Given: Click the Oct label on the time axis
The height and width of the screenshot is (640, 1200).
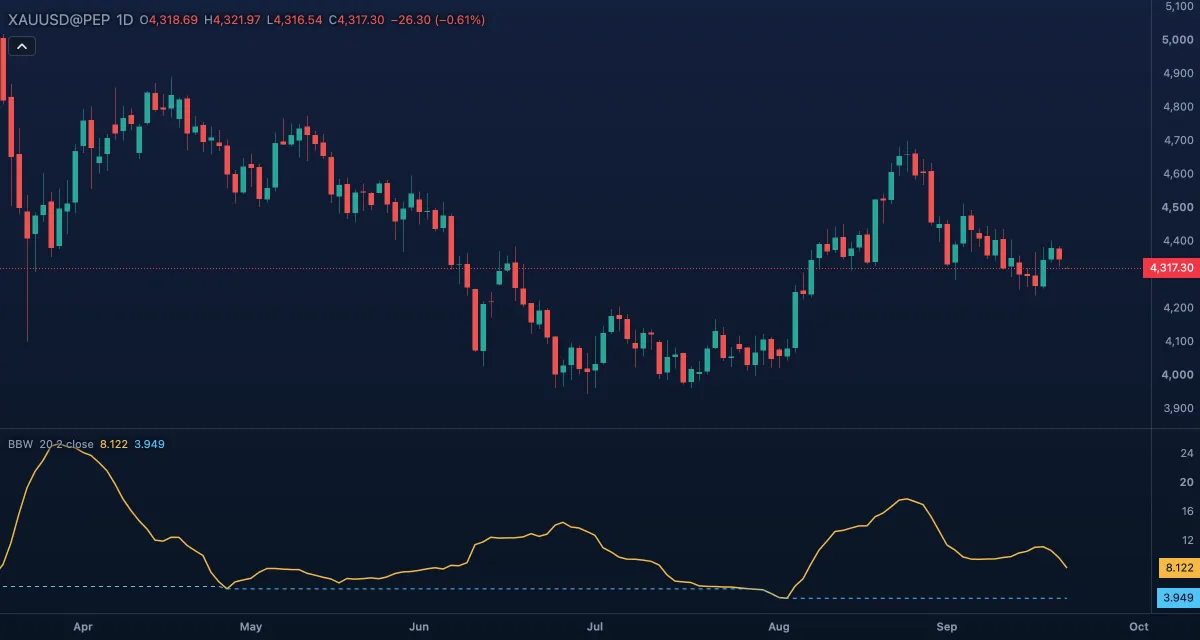Looking at the screenshot, I should pyautogui.click(x=1138, y=627).
